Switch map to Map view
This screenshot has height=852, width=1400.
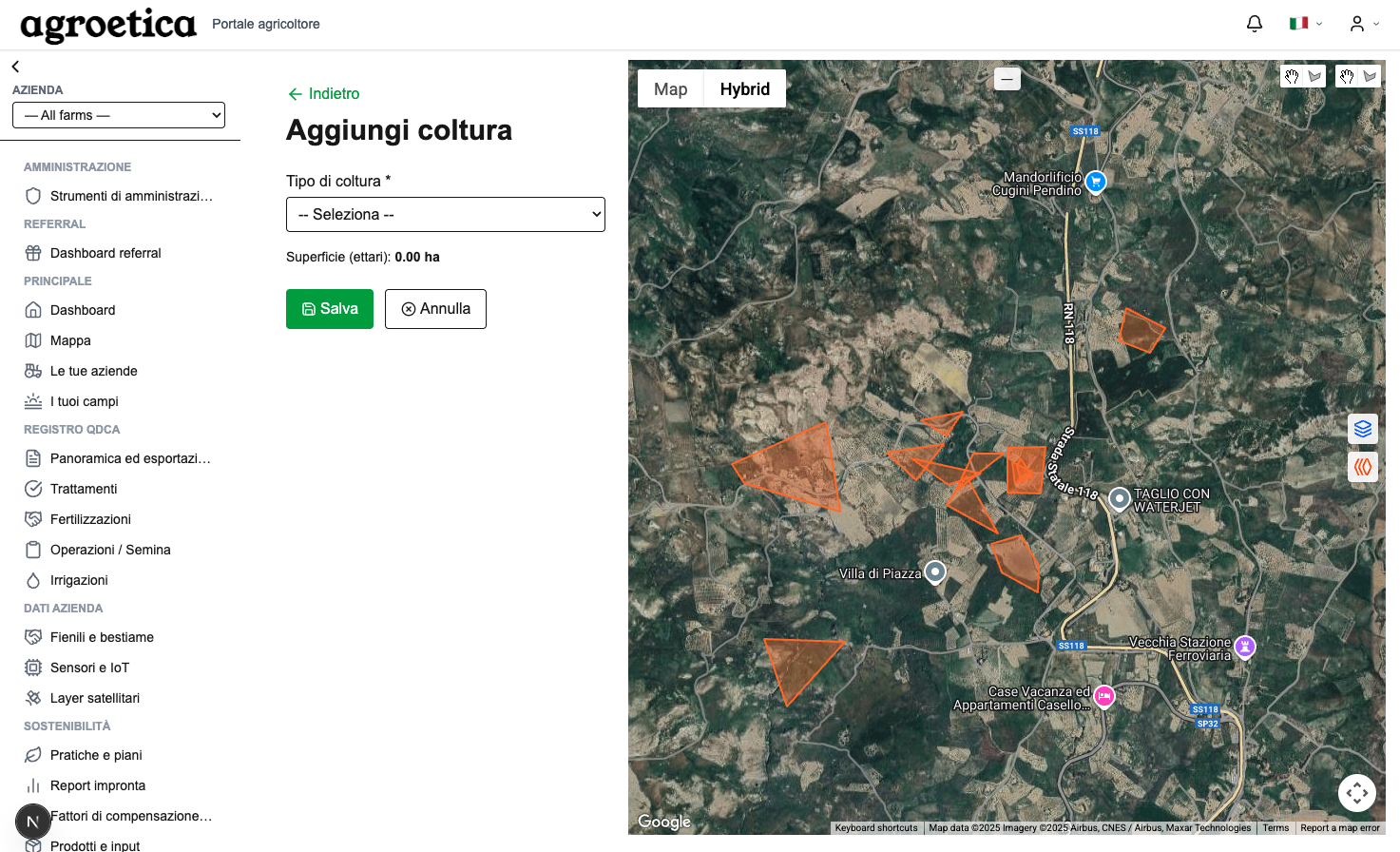pos(670,89)
